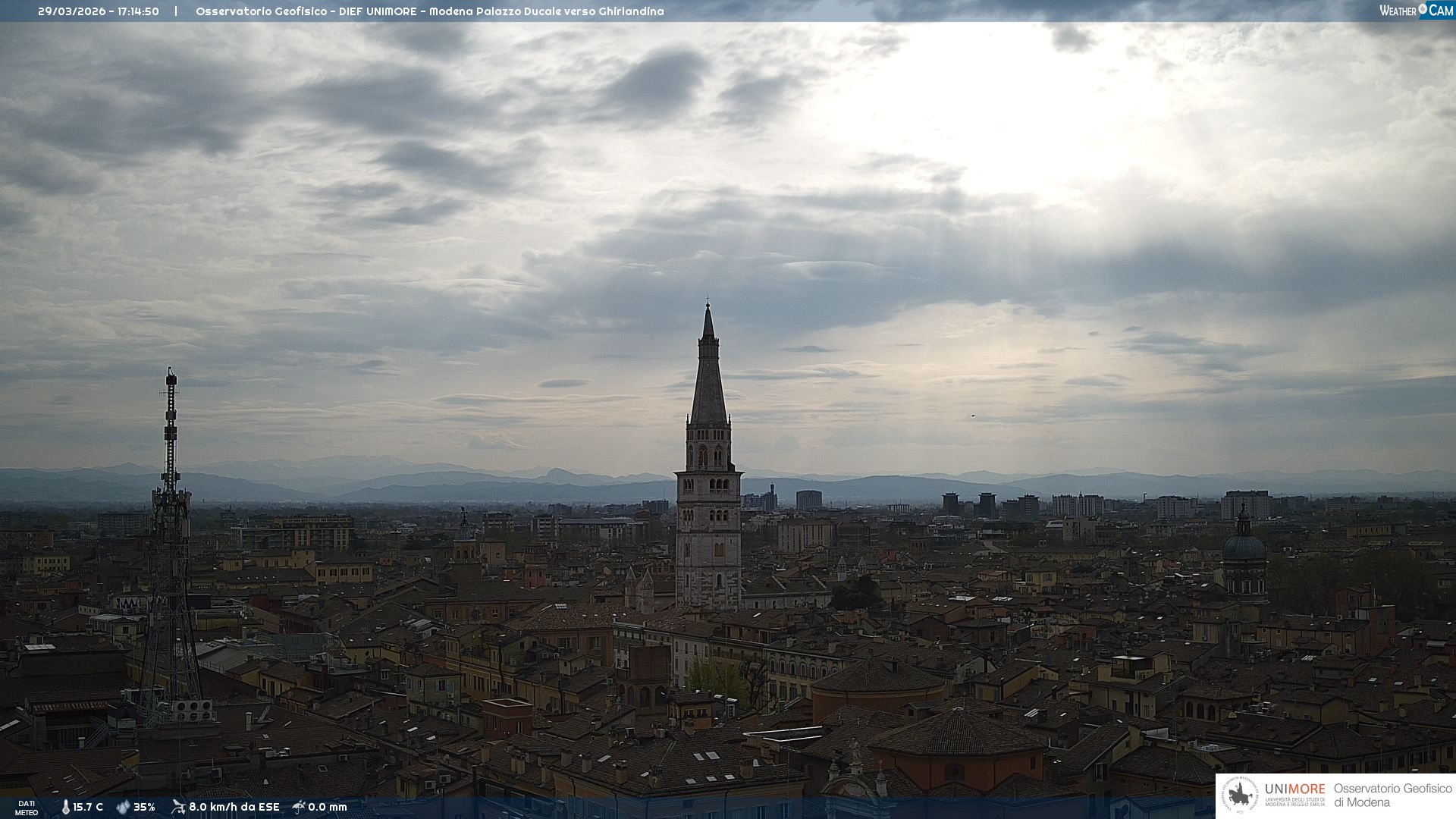The height and width of the screenshot is (819, 1456).
Task: Click the WeatherCam logo
Action: pyautogui.click(x=1416, y=11)
